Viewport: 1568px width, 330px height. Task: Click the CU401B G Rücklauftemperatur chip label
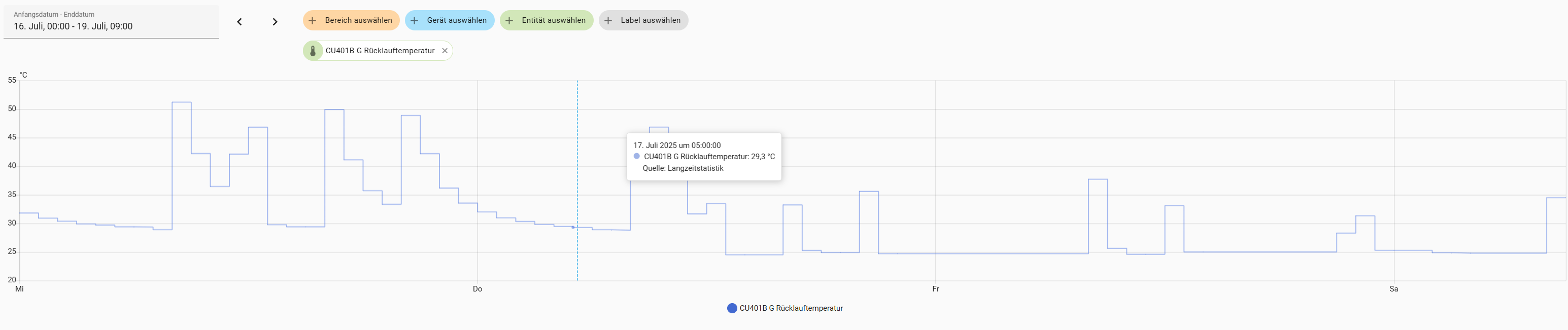coord(380,51)
